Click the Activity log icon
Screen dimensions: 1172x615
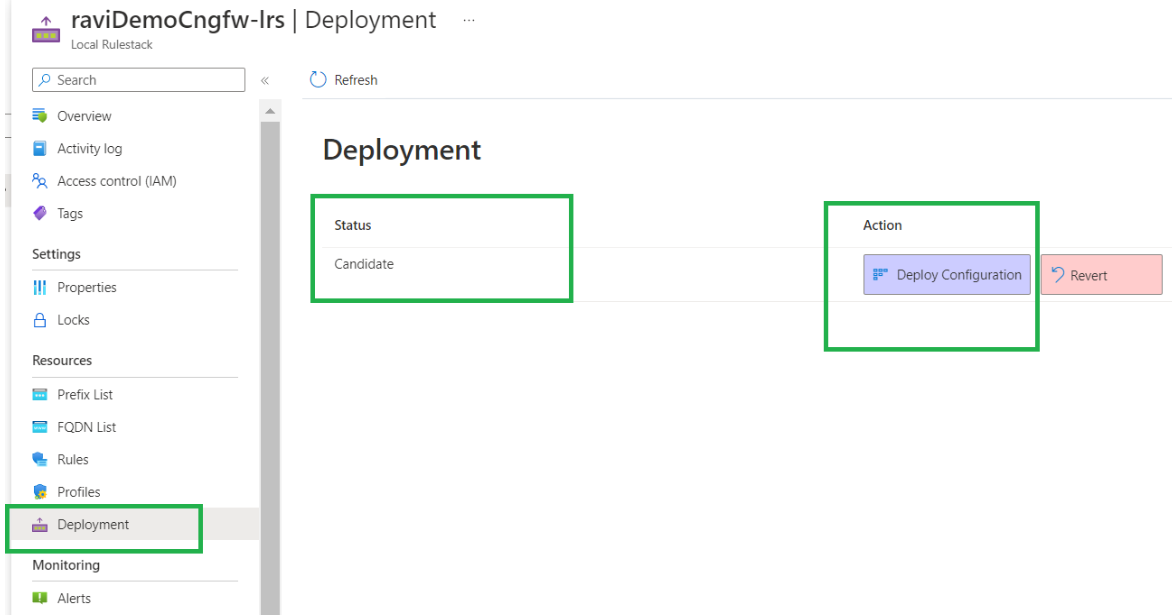40,149
